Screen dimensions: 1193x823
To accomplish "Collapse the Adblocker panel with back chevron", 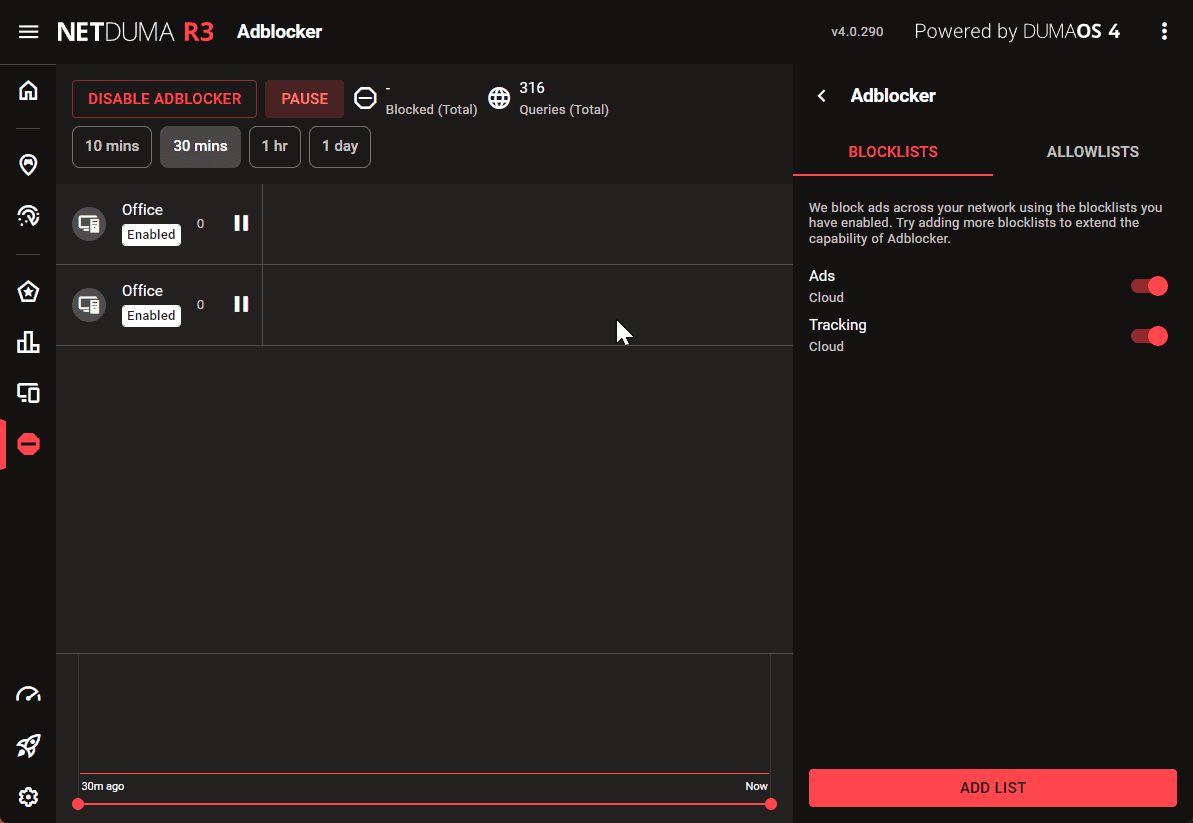I will pyautogui.click(x=822, y=96).
